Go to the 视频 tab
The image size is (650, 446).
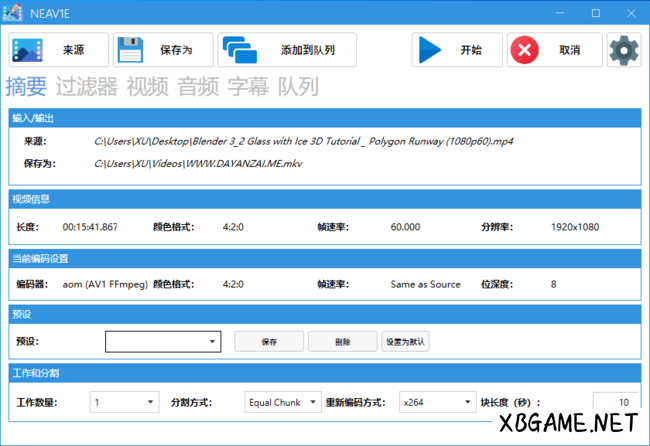coord(147,86)
